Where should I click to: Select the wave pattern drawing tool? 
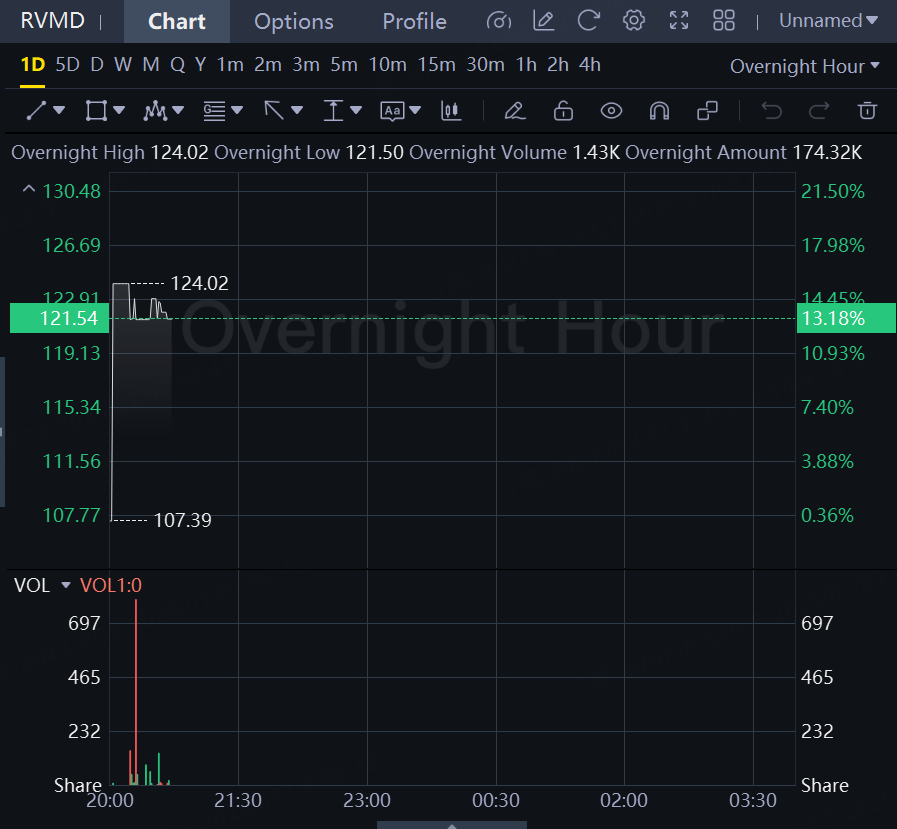pos(154,110)
